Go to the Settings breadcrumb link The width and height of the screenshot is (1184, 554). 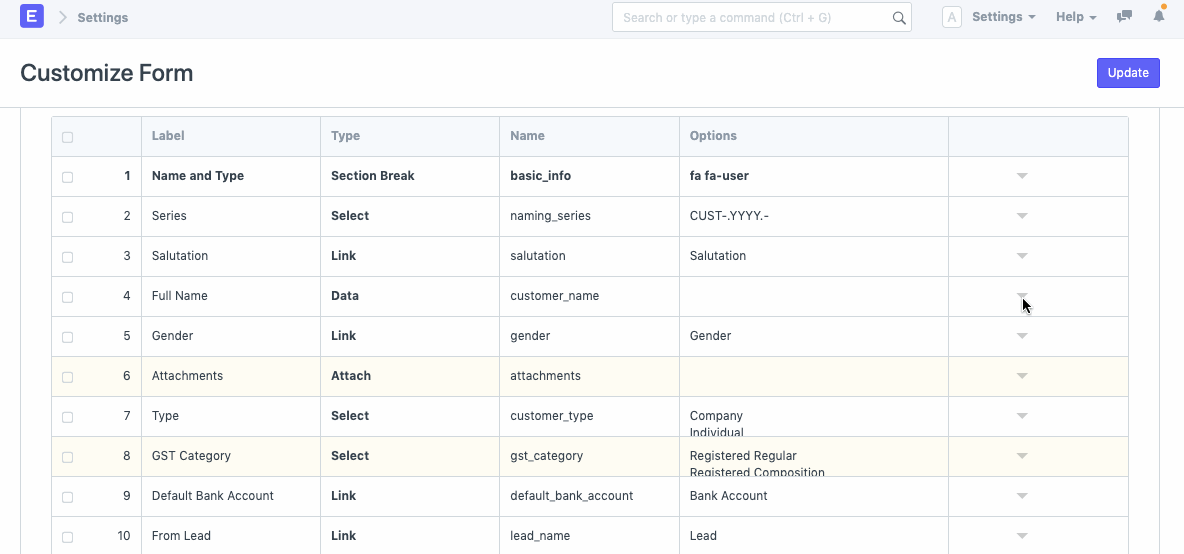(103, 18)
